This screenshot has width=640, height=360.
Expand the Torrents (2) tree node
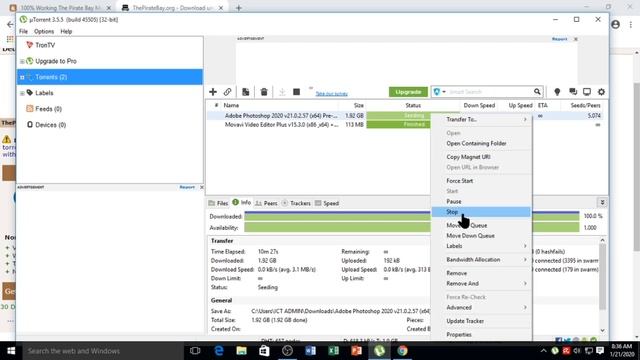pos(22,77)
